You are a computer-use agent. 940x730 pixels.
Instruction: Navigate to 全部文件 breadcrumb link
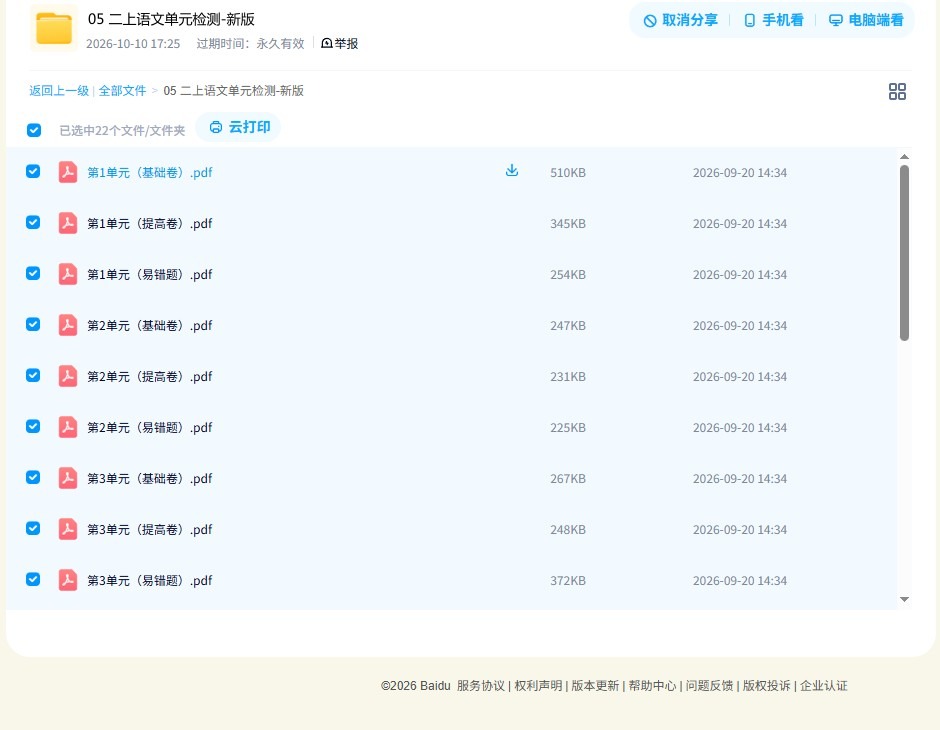point(122,91)
